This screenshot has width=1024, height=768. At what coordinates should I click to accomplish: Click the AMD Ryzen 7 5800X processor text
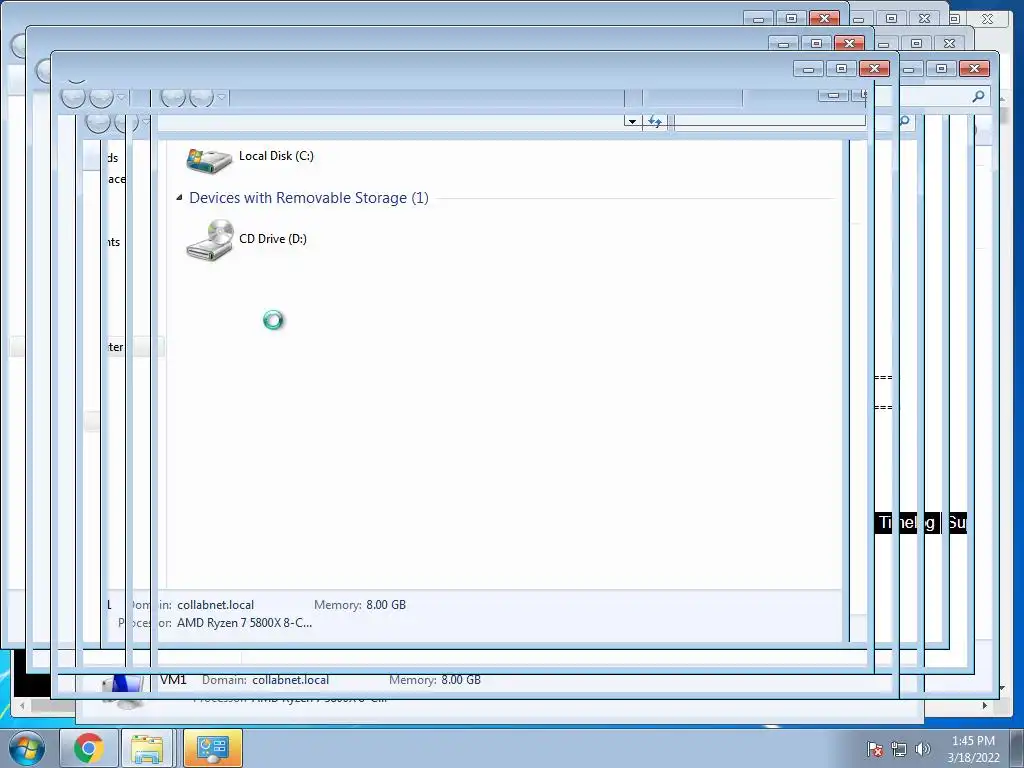coord(244,623)
